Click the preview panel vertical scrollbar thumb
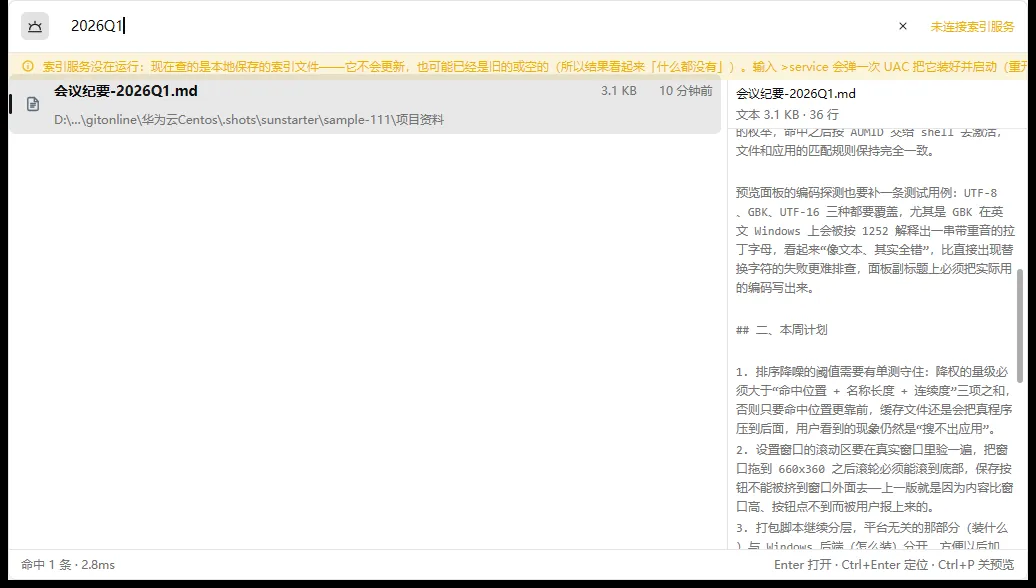Screen dimensions: 1036x588 (x=1019, y=325)
